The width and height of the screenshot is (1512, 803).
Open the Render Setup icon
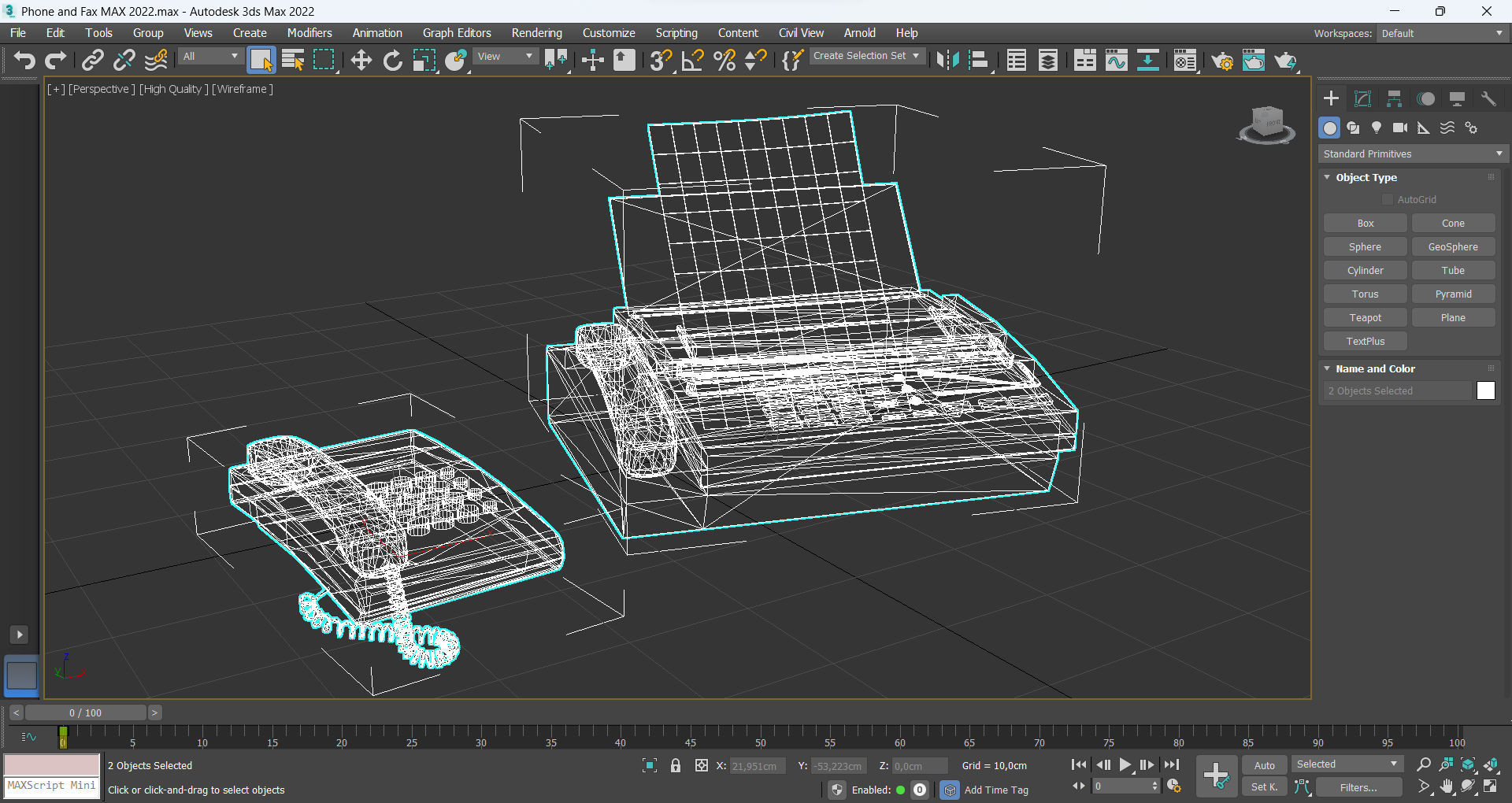[x=1222, y=61]
